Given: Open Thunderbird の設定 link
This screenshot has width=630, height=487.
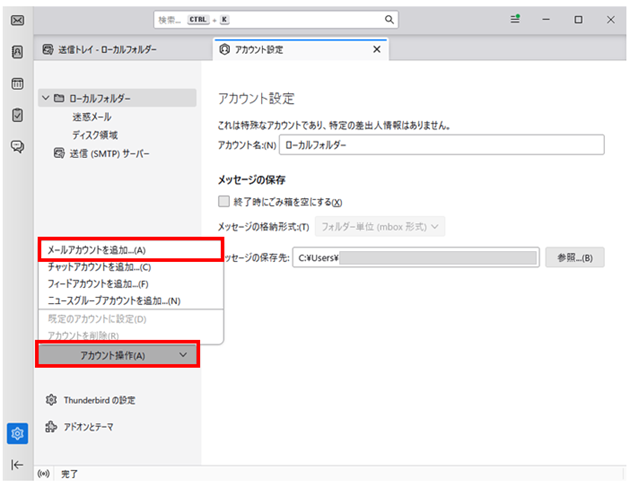Looking at the screenshot, I should (x=98, y=400).
